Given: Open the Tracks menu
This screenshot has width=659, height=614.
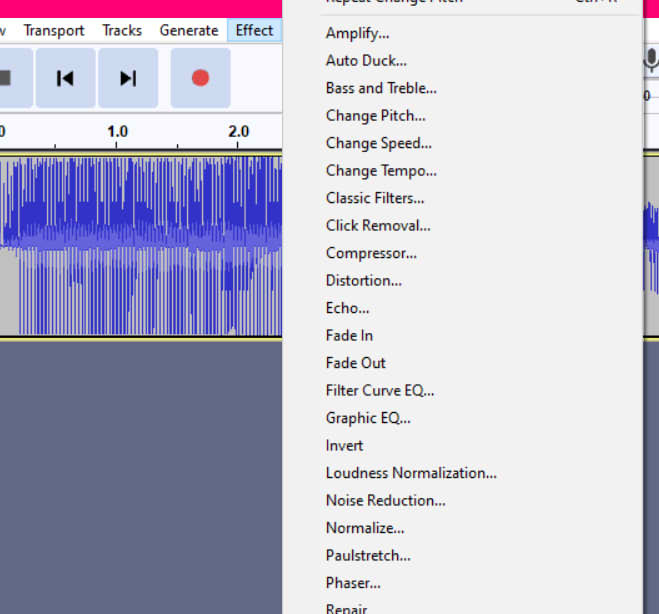Looking at the screenshot, I should (122, 31).
